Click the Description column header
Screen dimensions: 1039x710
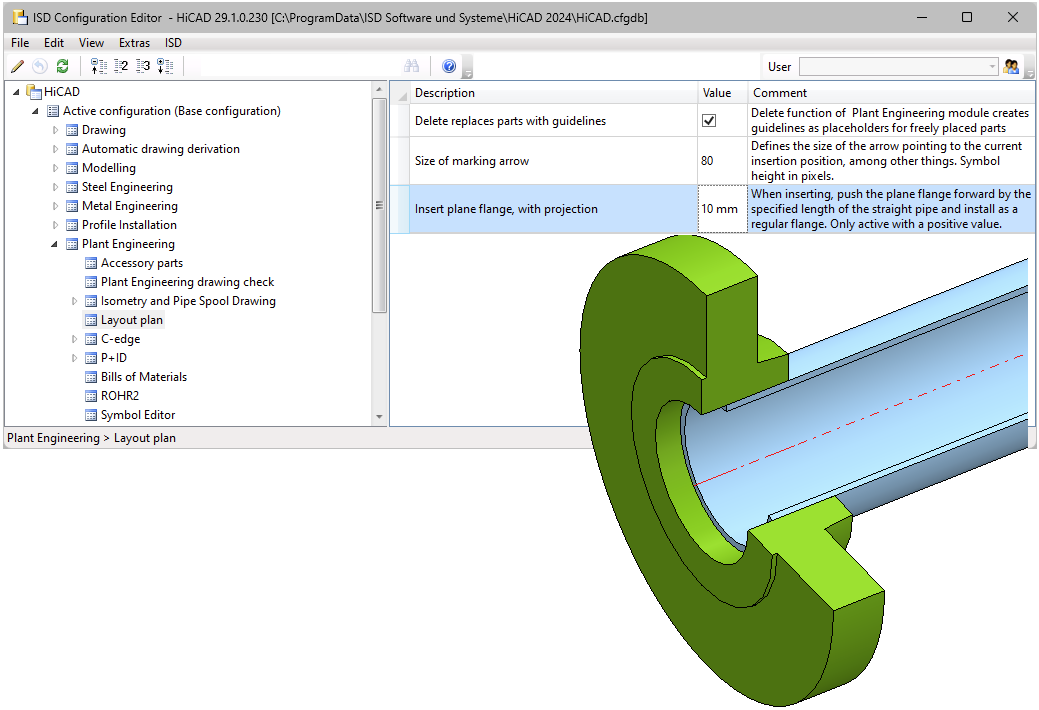coord(445,93)
